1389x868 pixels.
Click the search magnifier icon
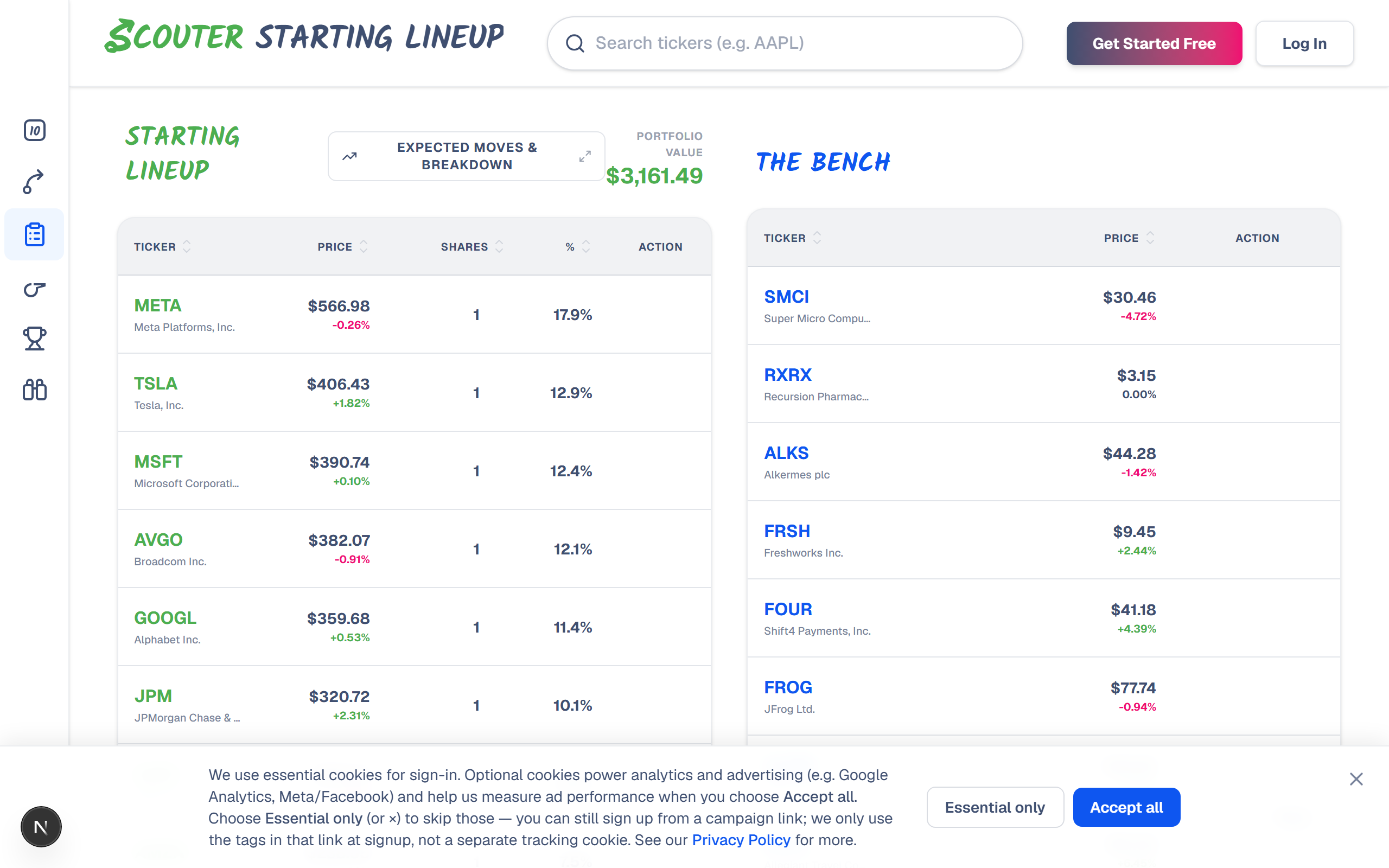click(575, 43)
